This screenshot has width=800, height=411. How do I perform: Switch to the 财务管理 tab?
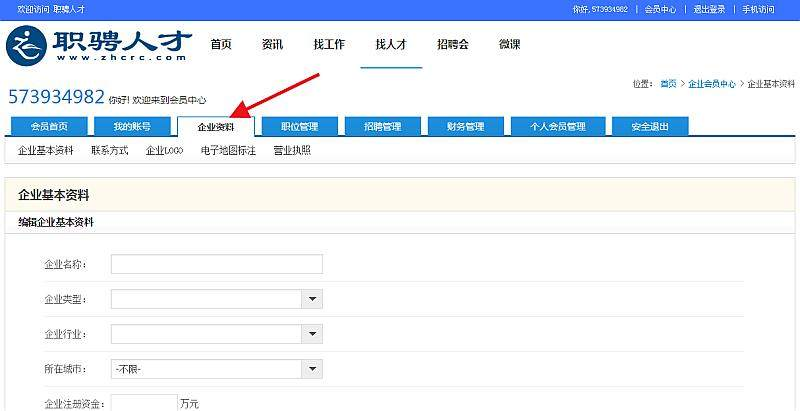465,127
